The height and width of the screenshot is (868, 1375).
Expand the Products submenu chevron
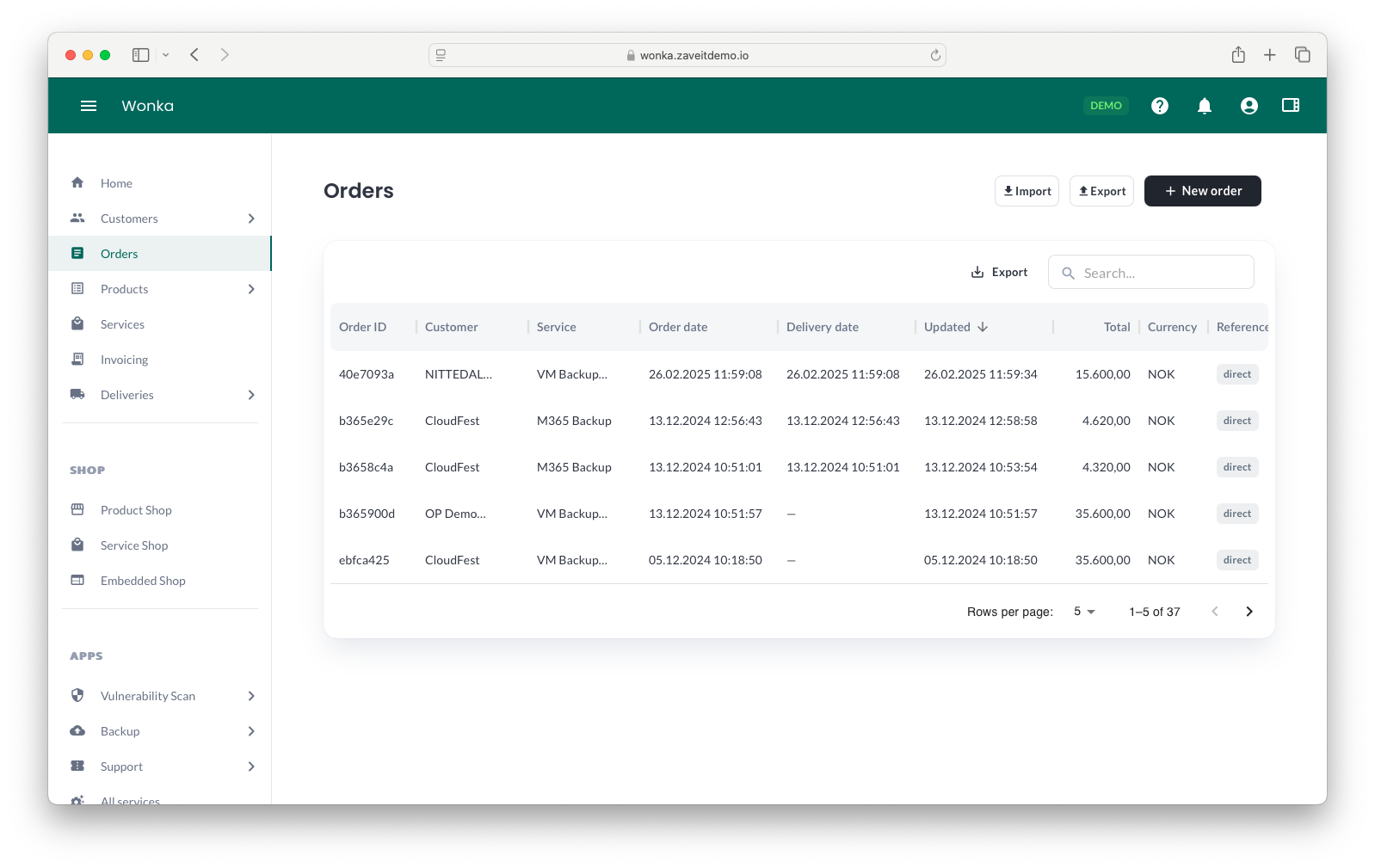(251, 289)
